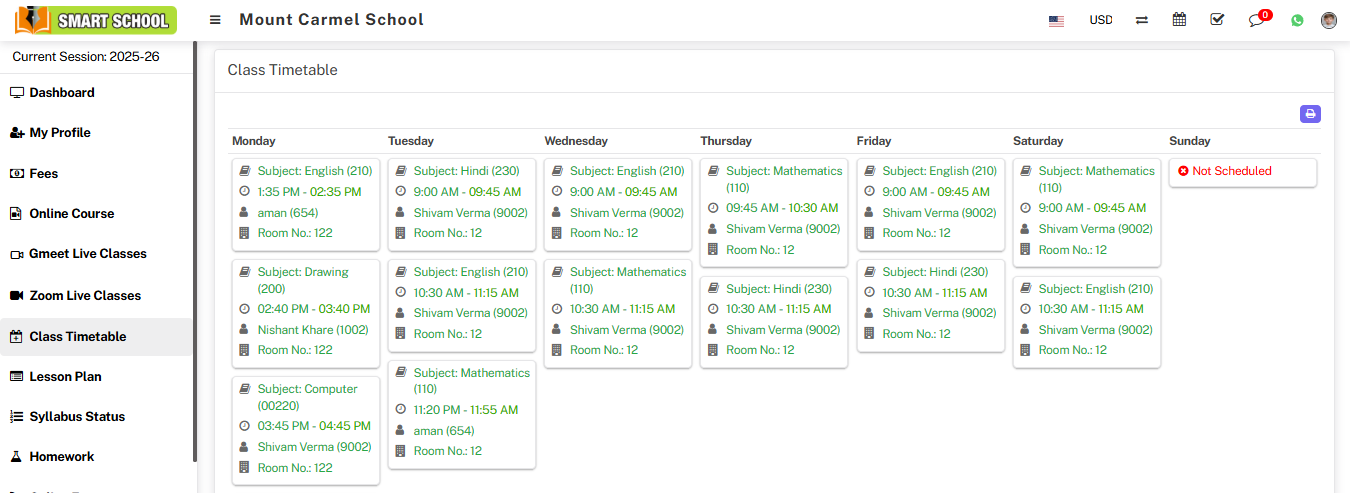Click the Class Timetable calendar icon

(16, 337)
